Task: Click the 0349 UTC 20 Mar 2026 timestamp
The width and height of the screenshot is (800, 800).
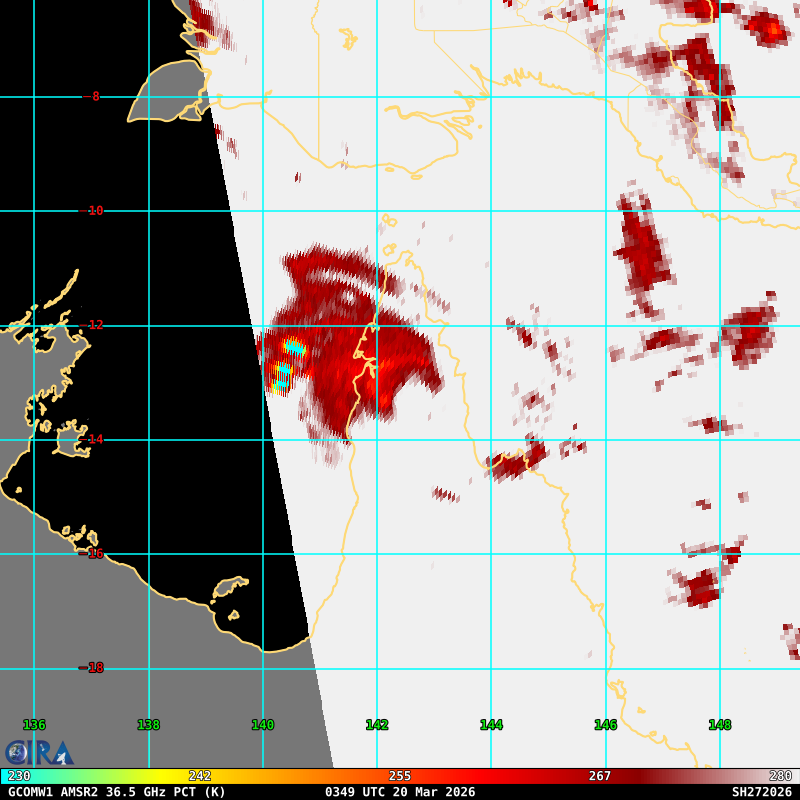Action: (x=400, y=792)
